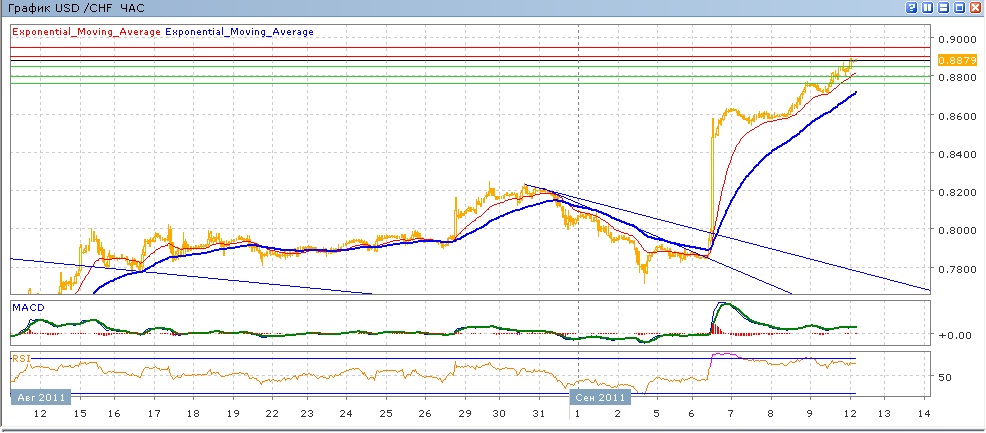This screenshot has width=986, height=433.
Task: Select the red Exponential_Moving_Average legend label
Action: tap(86, 32)
